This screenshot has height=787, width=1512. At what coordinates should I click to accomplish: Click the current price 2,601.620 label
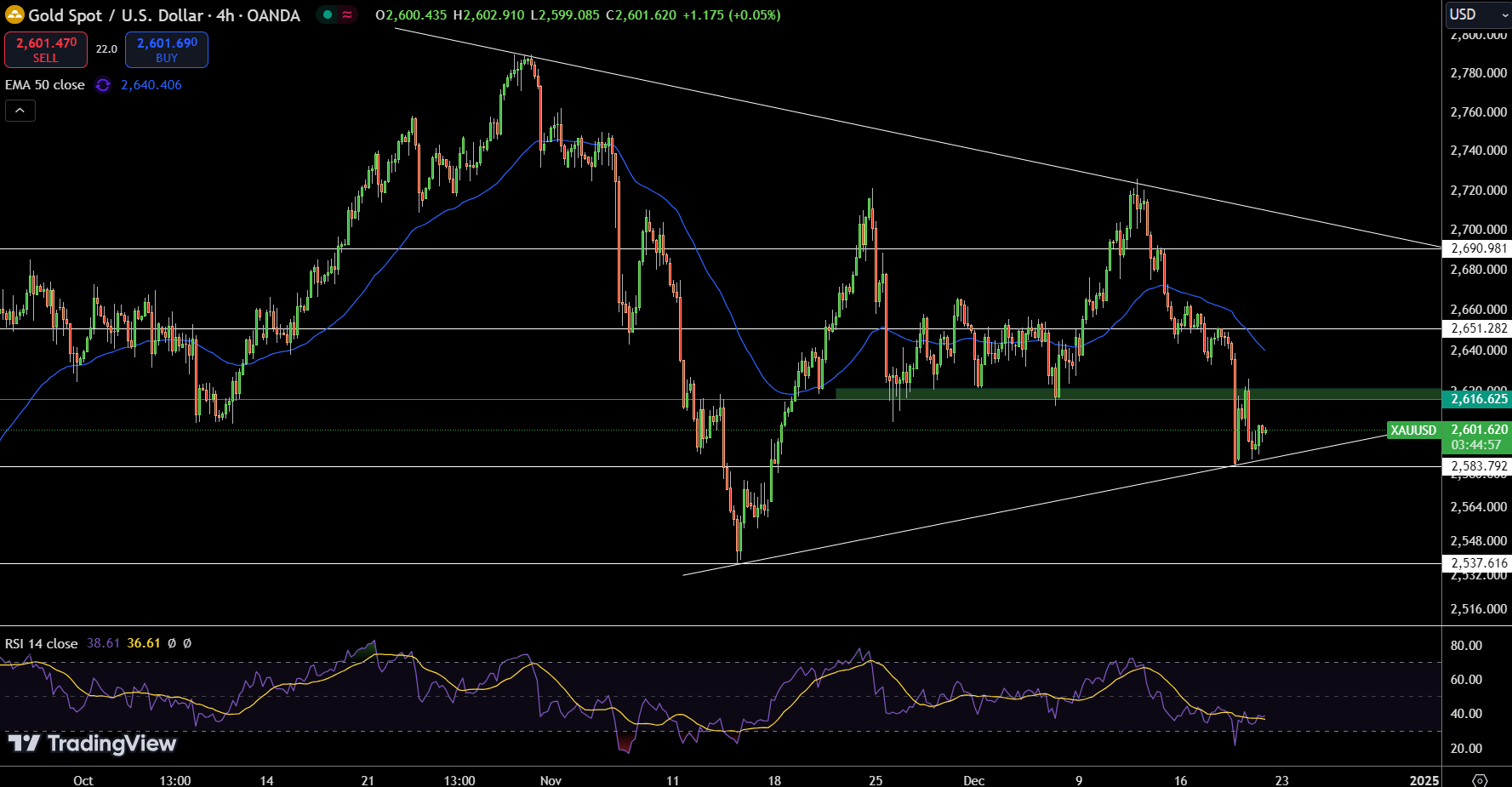[1478, 430]
